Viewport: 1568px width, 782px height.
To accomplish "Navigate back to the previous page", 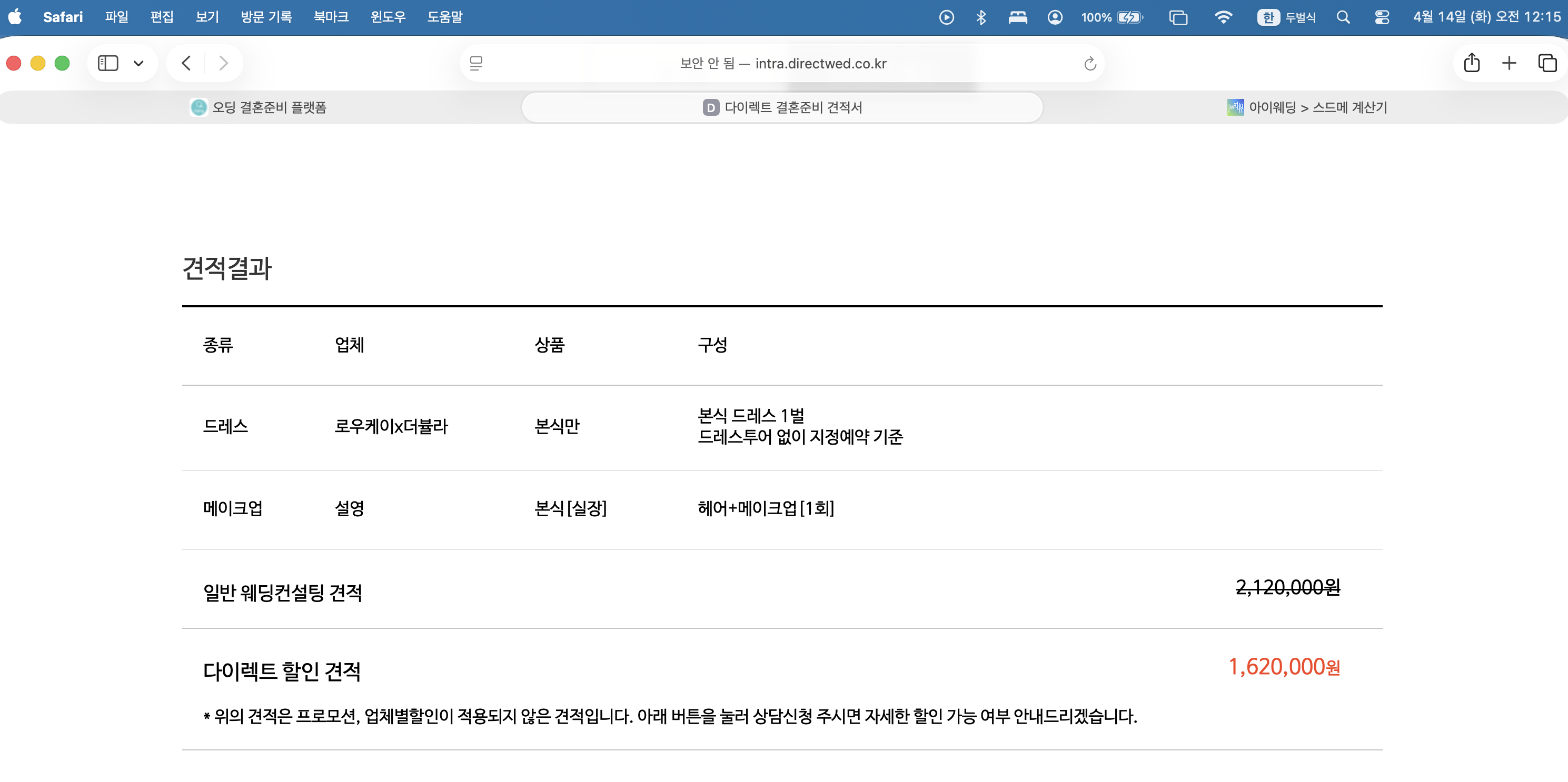I will [186, 63].
